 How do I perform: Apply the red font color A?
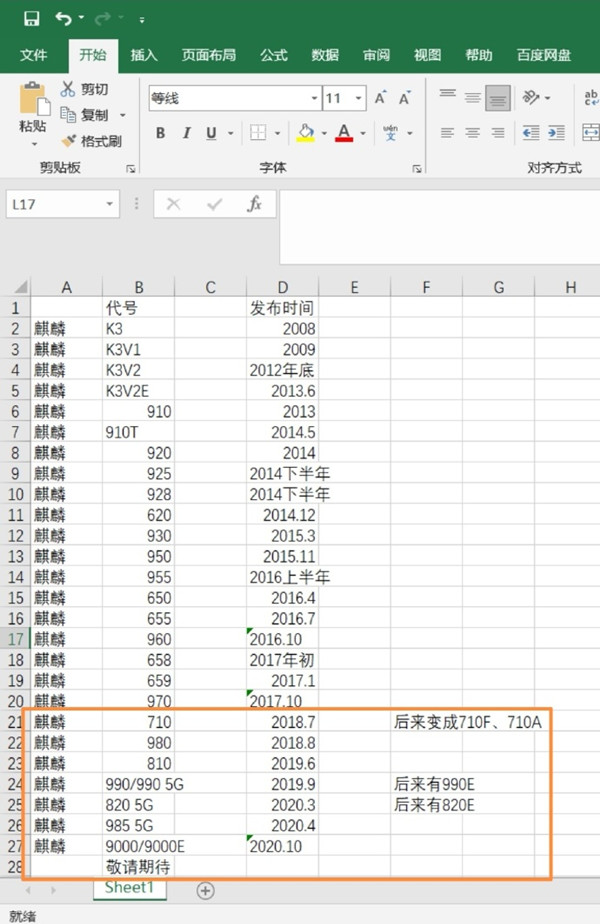pyautogui.click(x=344, y=133)
